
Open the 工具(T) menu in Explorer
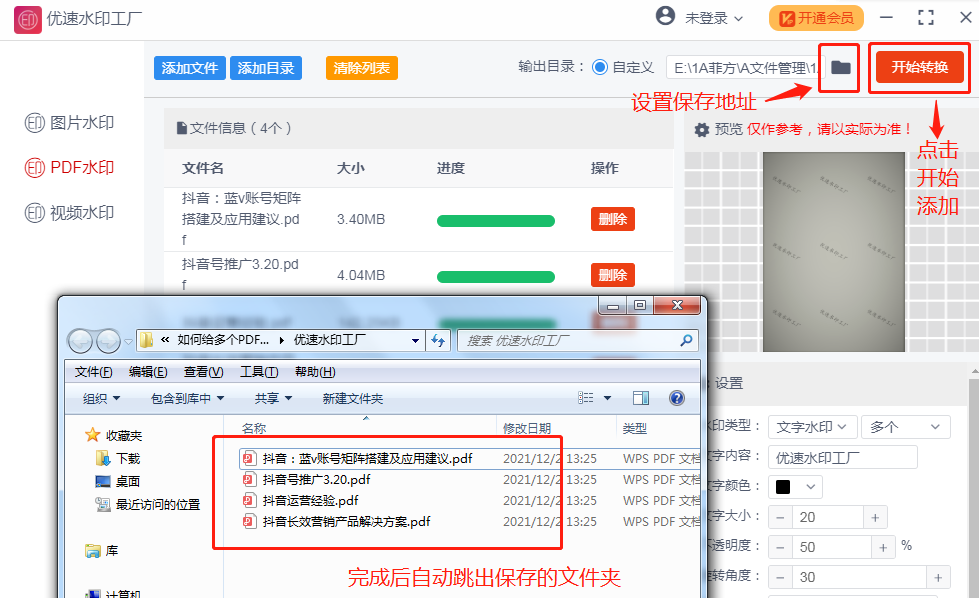pyautogui.click(x=259, y=372)
